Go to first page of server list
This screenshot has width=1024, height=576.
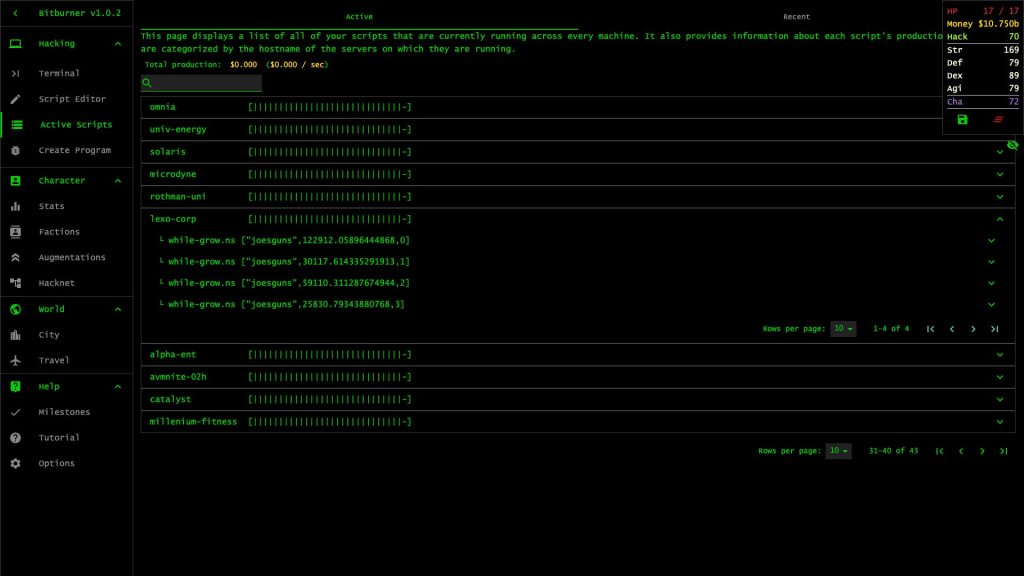point(939,451)
